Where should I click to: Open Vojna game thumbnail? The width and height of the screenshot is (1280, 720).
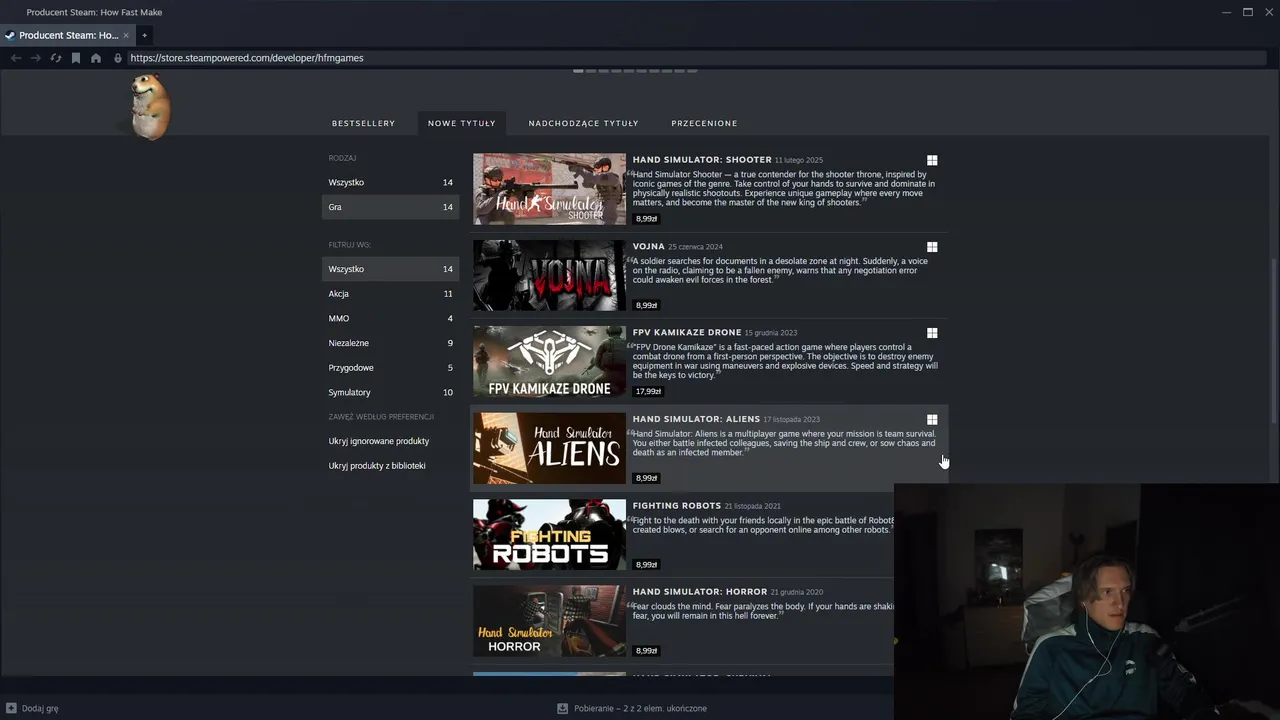point(549,275)
